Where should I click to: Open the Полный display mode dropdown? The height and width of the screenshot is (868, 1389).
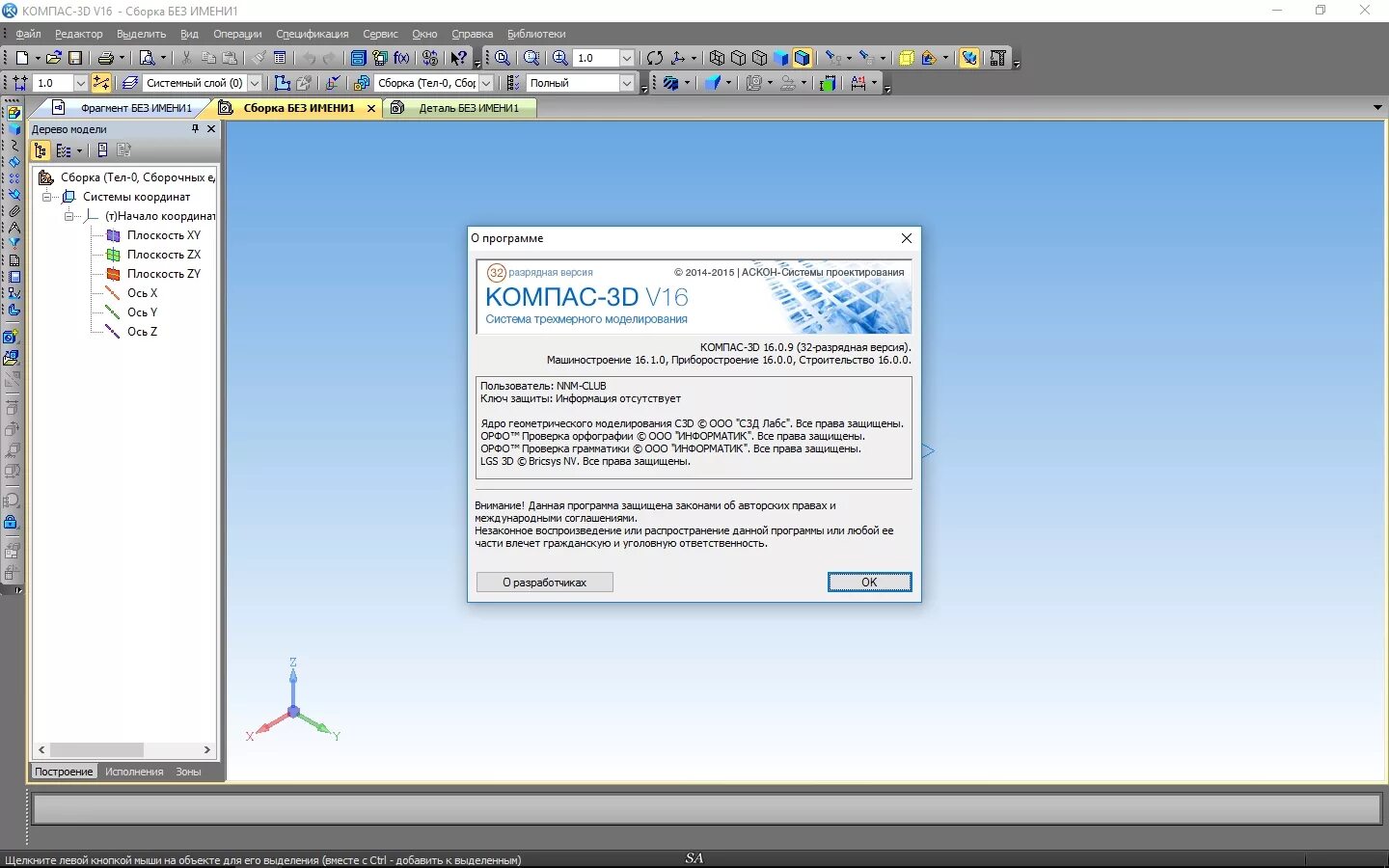click(x=626, y=83)
